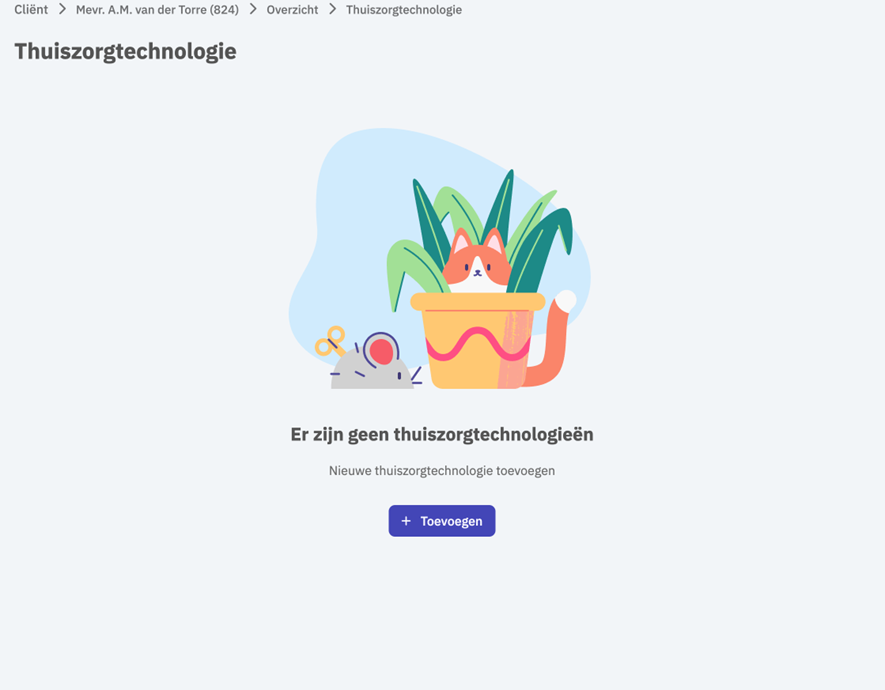The image size is (885, 690).
Task: Click the chevron arrow after Overzicht breadcrumb
Action: [332, 10]
